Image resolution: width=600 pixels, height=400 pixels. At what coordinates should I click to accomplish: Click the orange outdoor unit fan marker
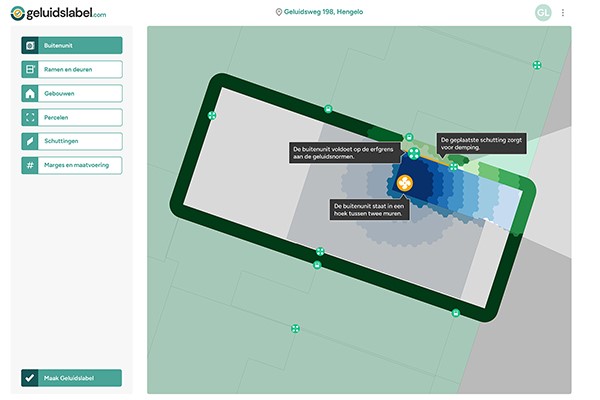405,185
